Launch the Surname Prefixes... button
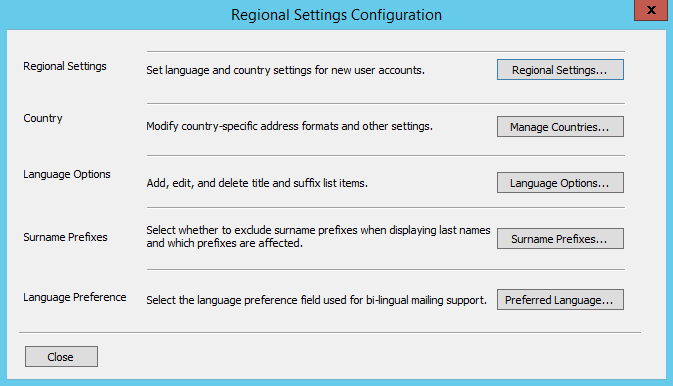Screen dimensions: 673x386 click(x=560, y=239)
